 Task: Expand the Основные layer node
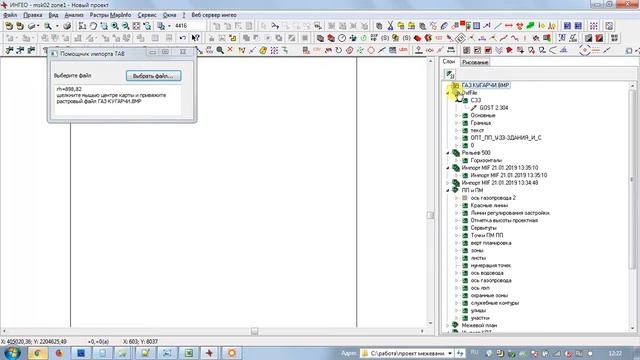(x=457, y=116)
